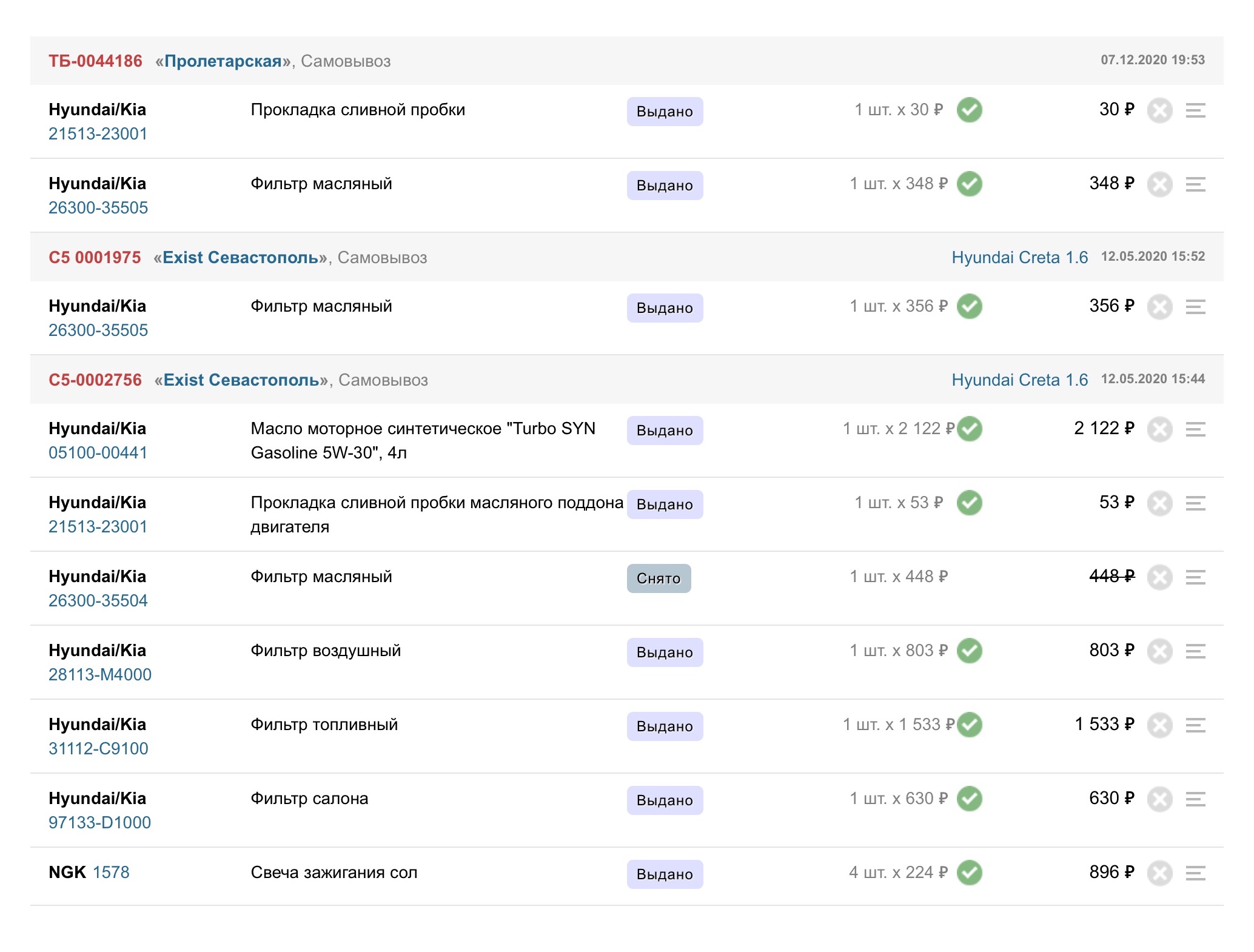Click the cancel X icon in the 356 ₽ row
The width and height of the screenshot is (1254, 952).
(x=1159, y=307)
